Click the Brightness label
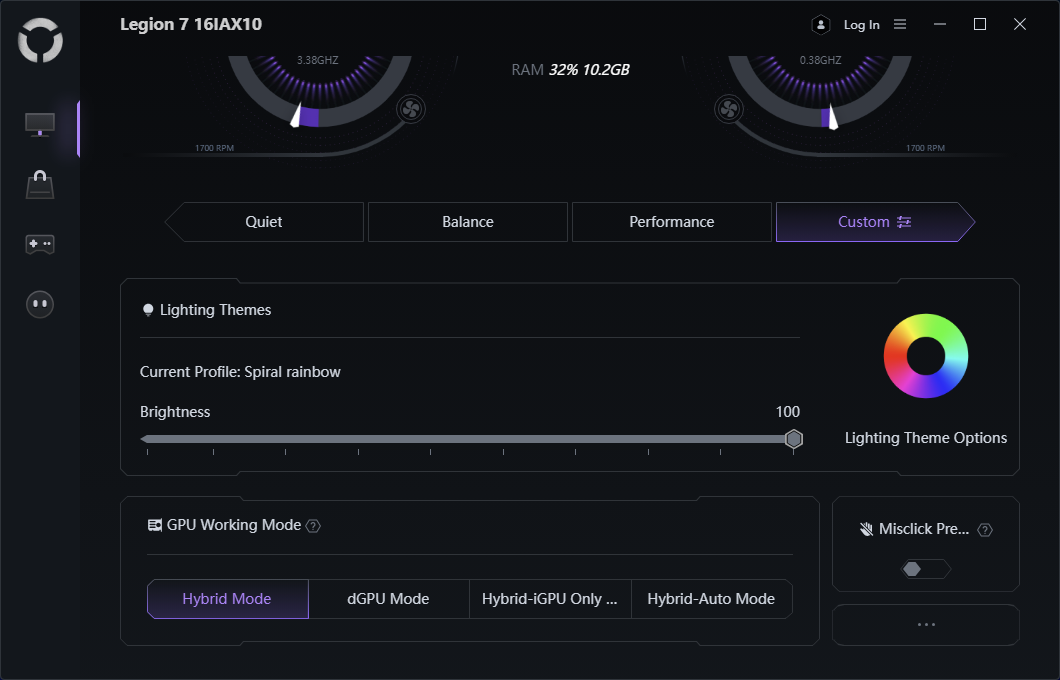The width and height of the screenshot is (1060, 680). point(175,412)
